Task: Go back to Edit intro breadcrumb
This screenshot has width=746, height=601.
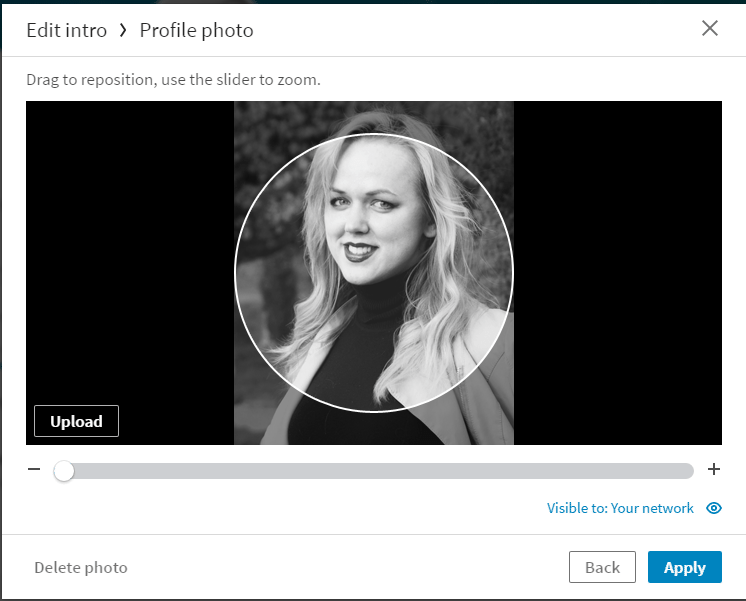Action: tap(67, 30)
